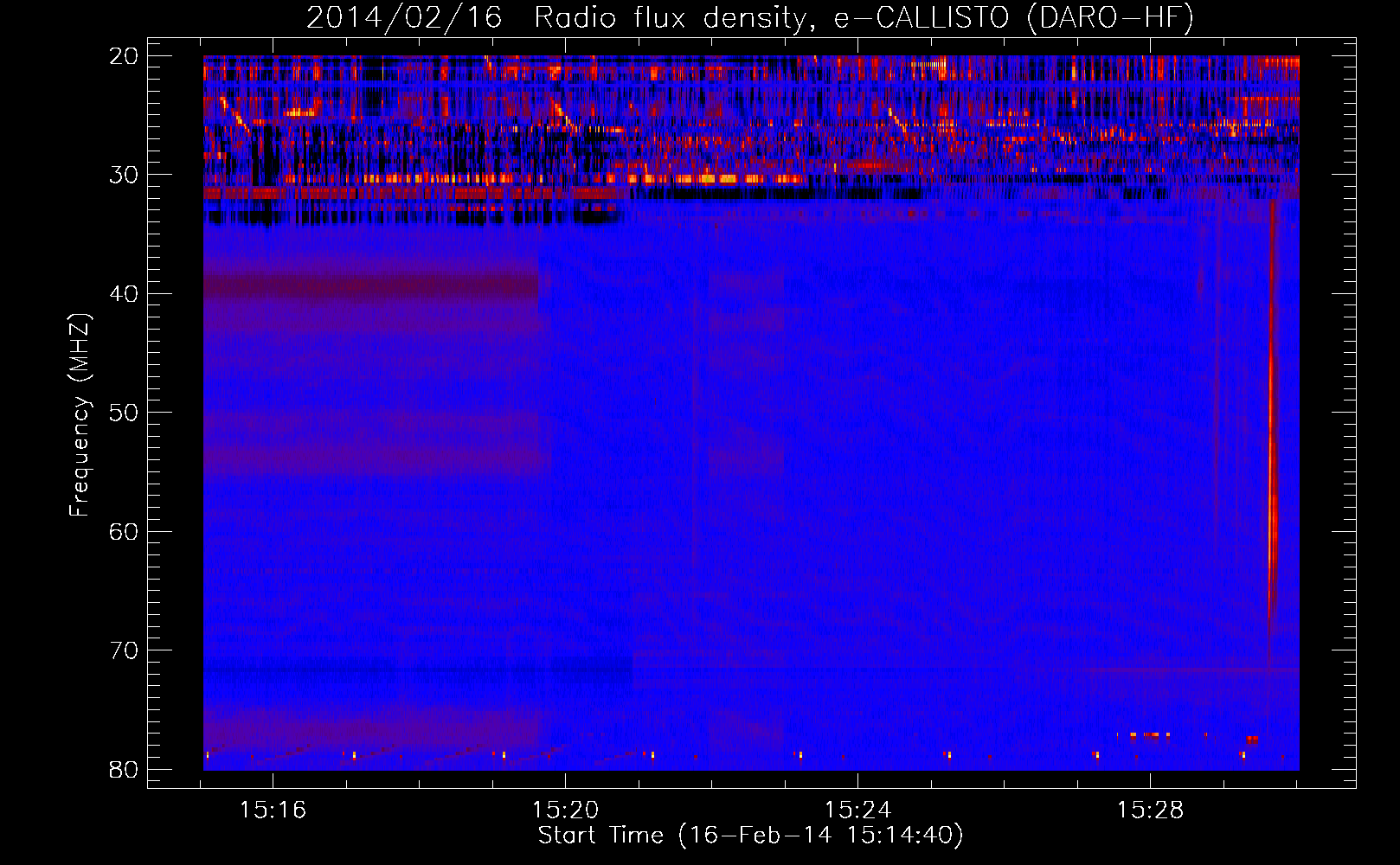Click the frequency tick label '40'

[124, 294]
